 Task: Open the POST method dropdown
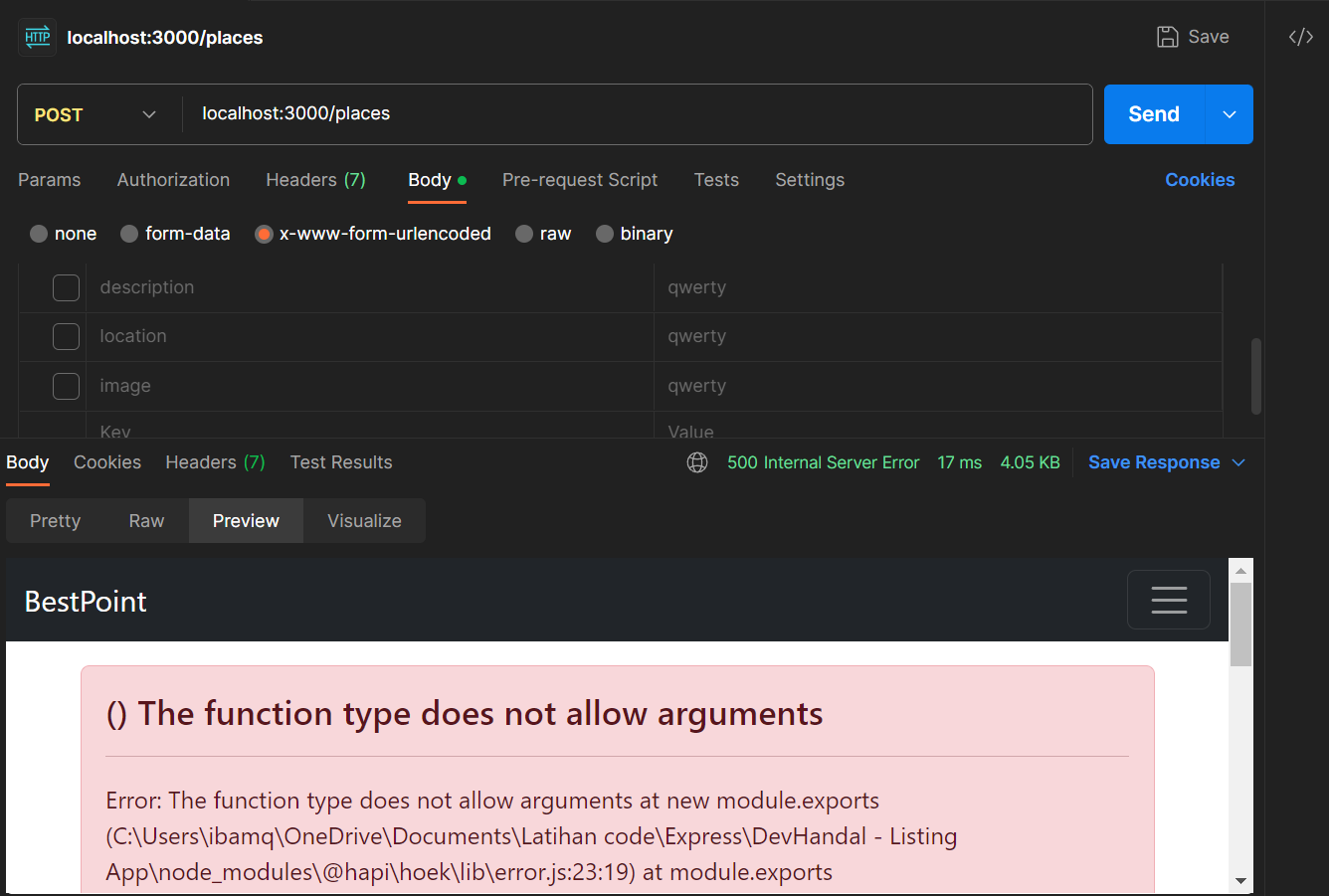(x=96, y=114)
